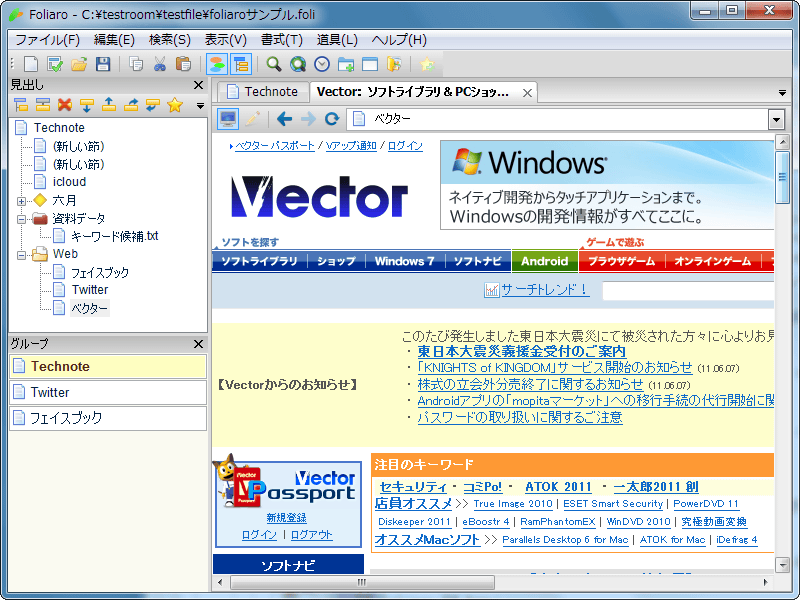This screenshot has width=800, height=600.
Task: Click the ソフトライブラリ navigation tab
Action: coord(260,261)
